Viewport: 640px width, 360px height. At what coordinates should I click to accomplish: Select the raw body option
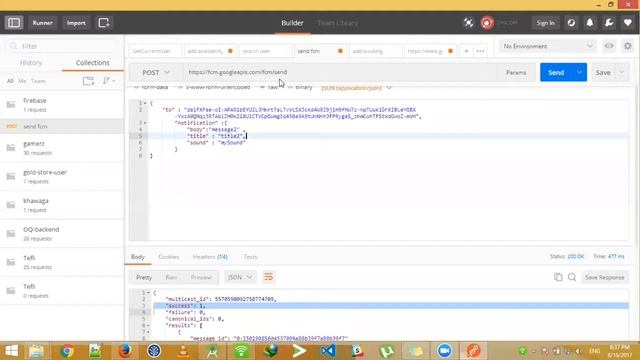click(x=269, y=87)
